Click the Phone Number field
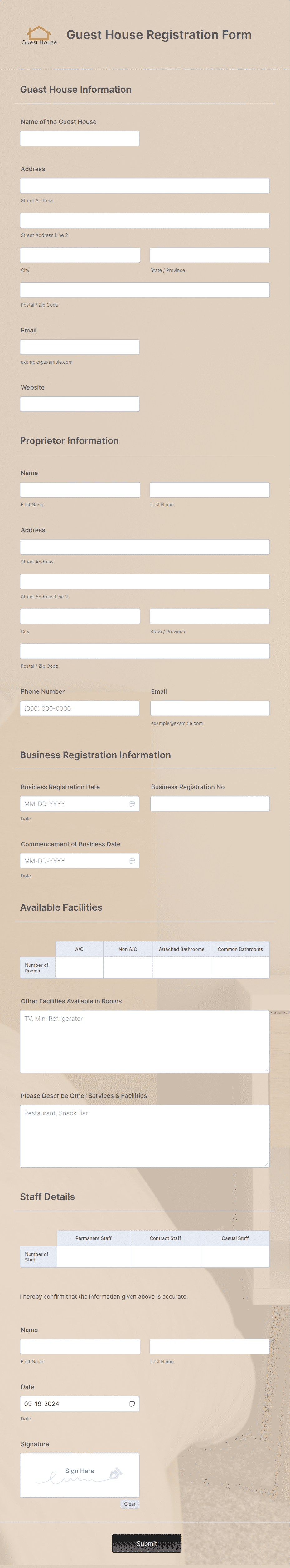 80,708
